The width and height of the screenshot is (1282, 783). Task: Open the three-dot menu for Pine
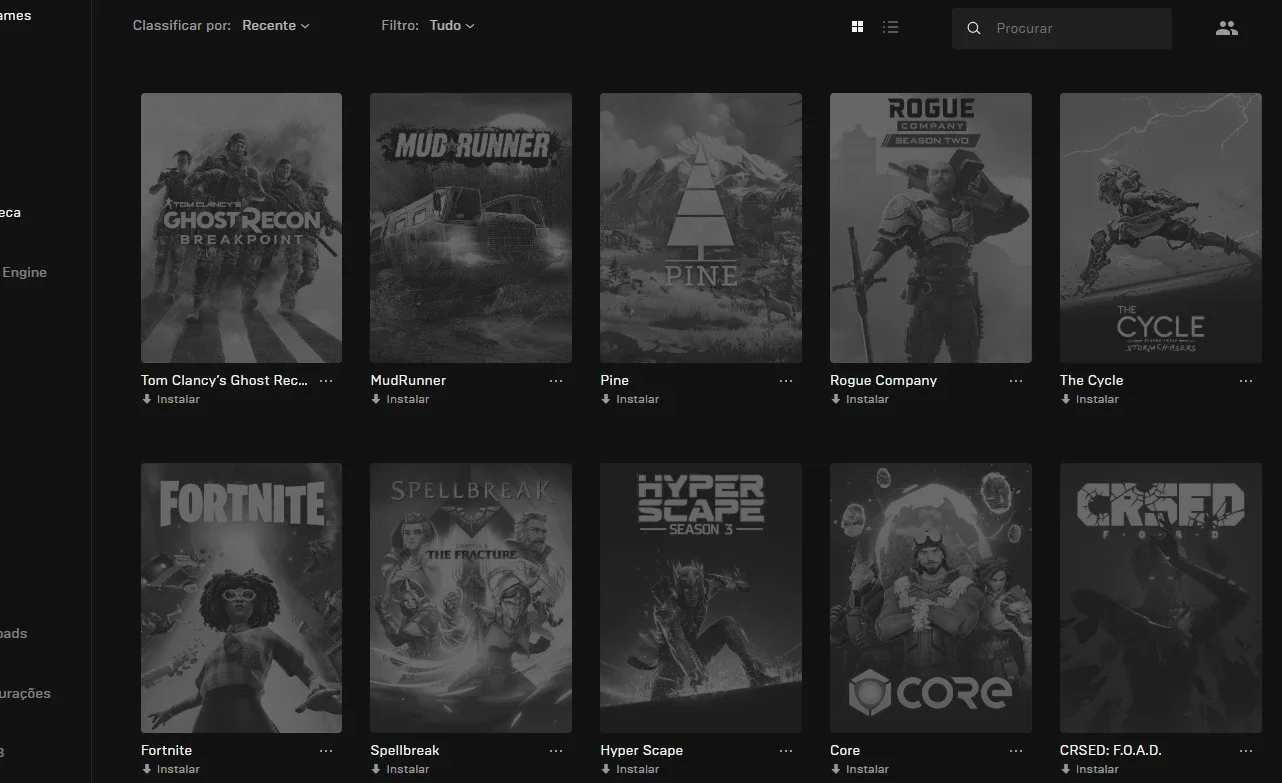(x=786, y=381)
